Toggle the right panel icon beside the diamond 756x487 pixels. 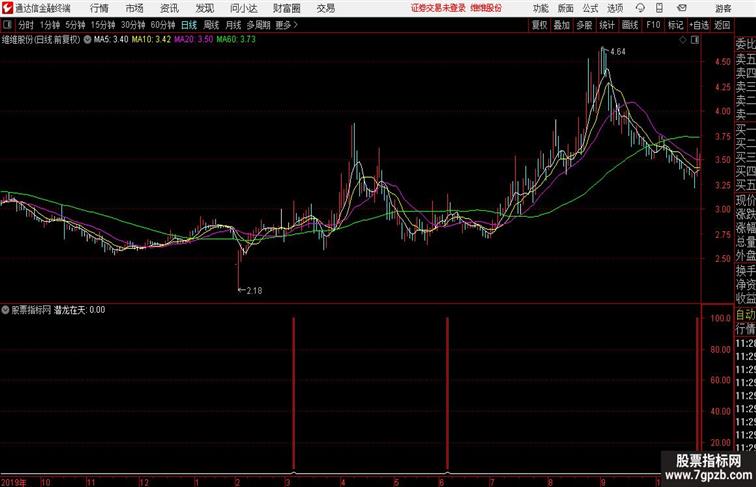[x=695, y=40]
